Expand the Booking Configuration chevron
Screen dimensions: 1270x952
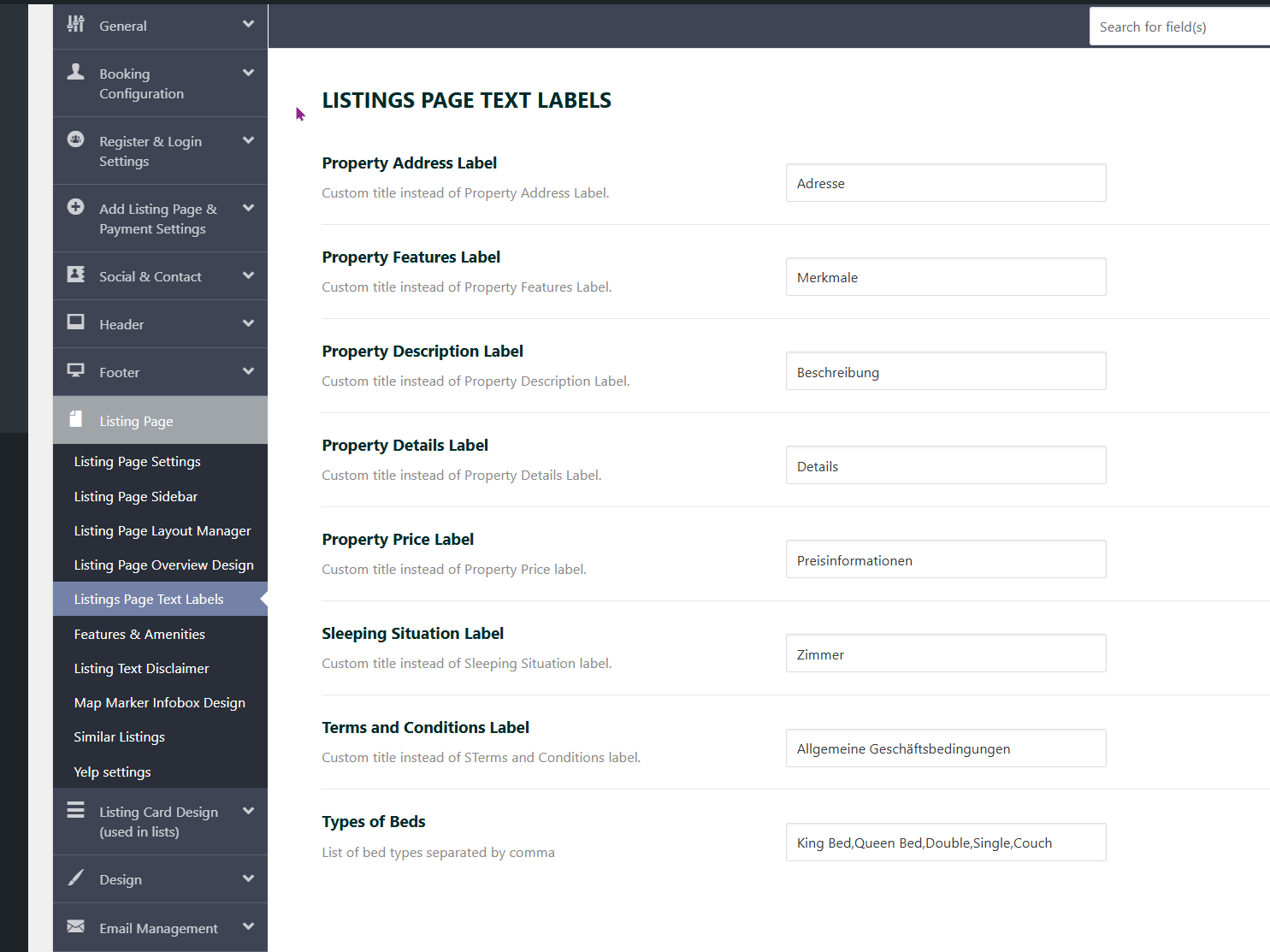tap(249, 73)
